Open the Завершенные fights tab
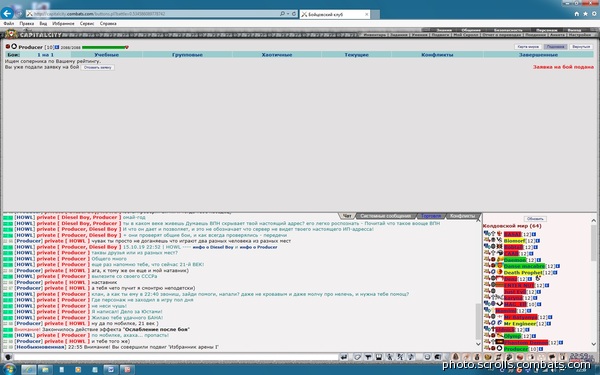This screenshot has height=375, width=600. click(x=538, y=55)
